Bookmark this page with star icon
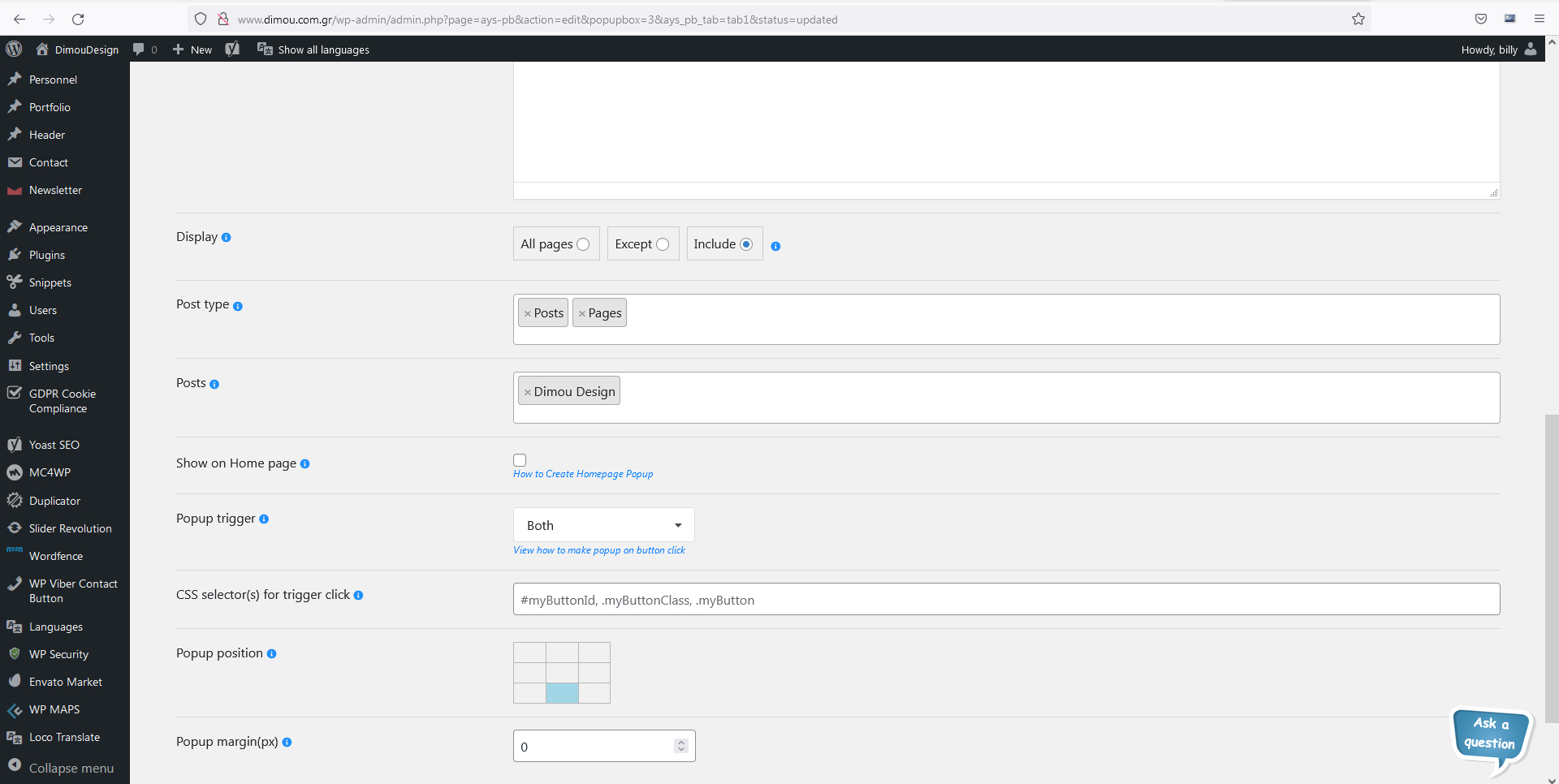 point(1358,19)
